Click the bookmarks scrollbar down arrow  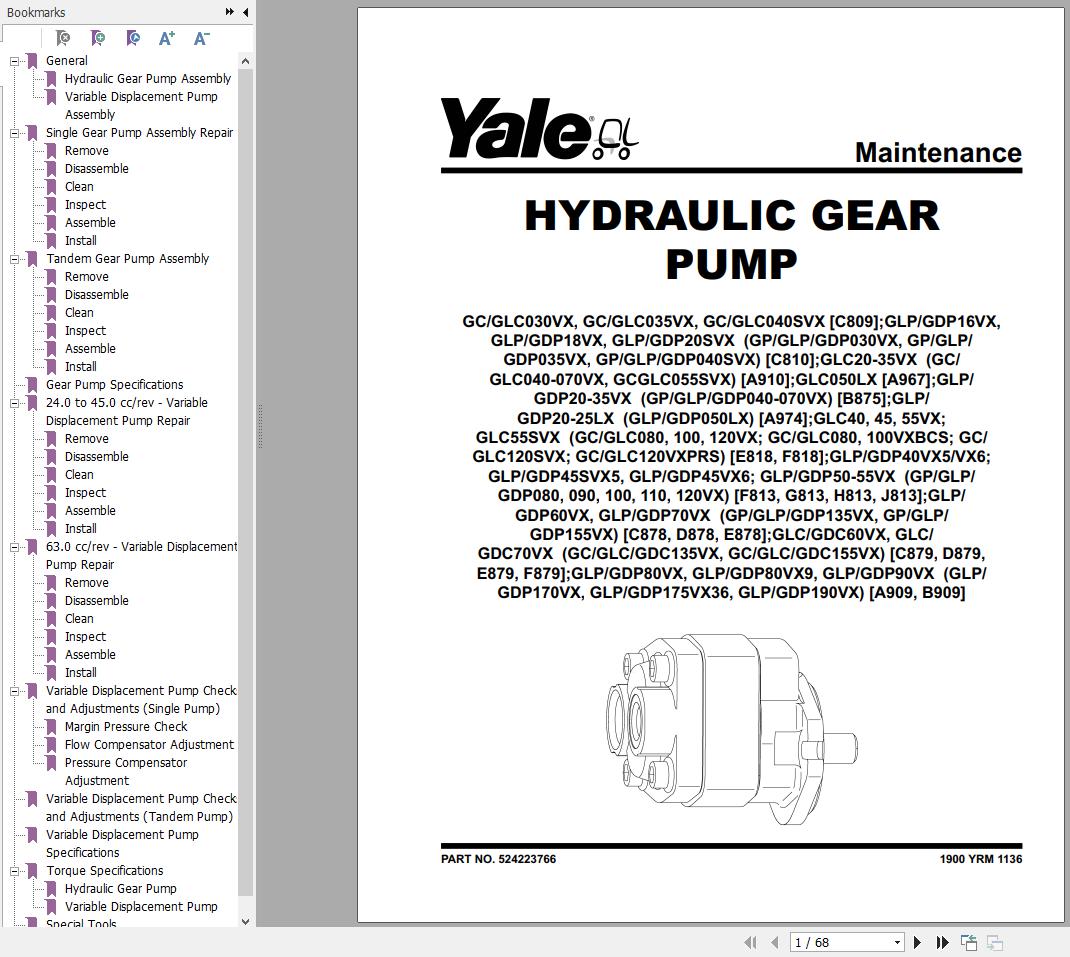(246, 921)
